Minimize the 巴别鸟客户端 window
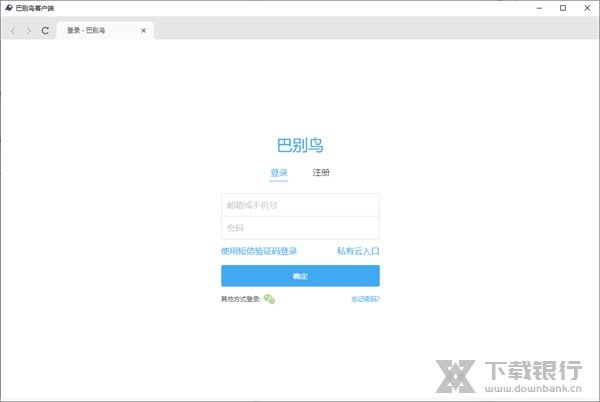Screen dimensions: 600x402 (x=540, y=8)
